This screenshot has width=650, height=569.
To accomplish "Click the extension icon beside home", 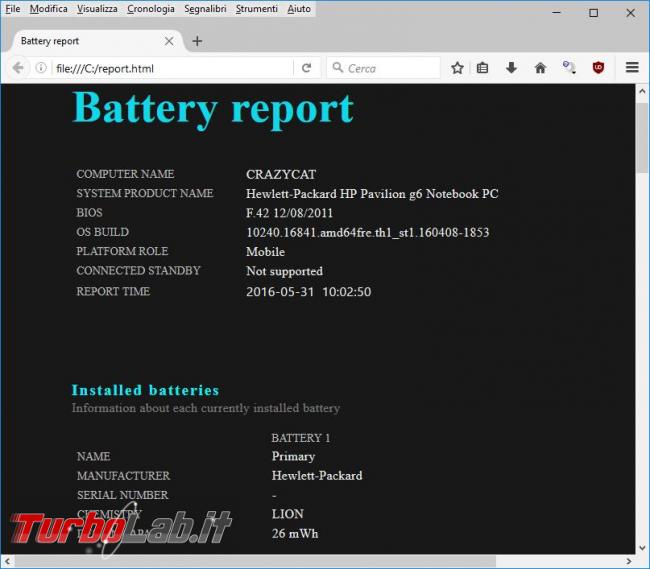I will pyautogui.click(x=569, y=67).
